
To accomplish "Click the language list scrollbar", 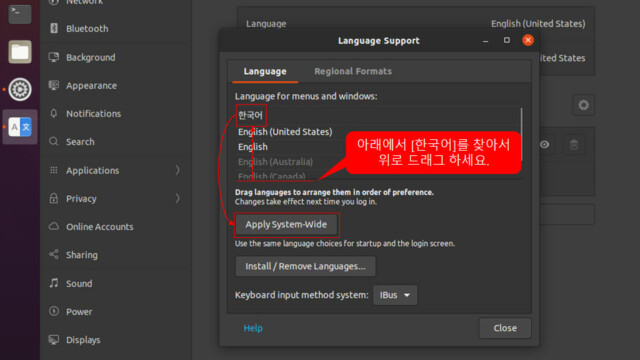I will 521,135.
